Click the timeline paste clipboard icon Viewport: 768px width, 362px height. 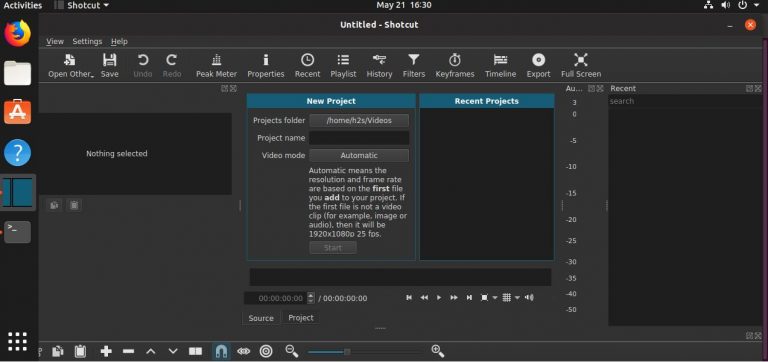[80, 351]
